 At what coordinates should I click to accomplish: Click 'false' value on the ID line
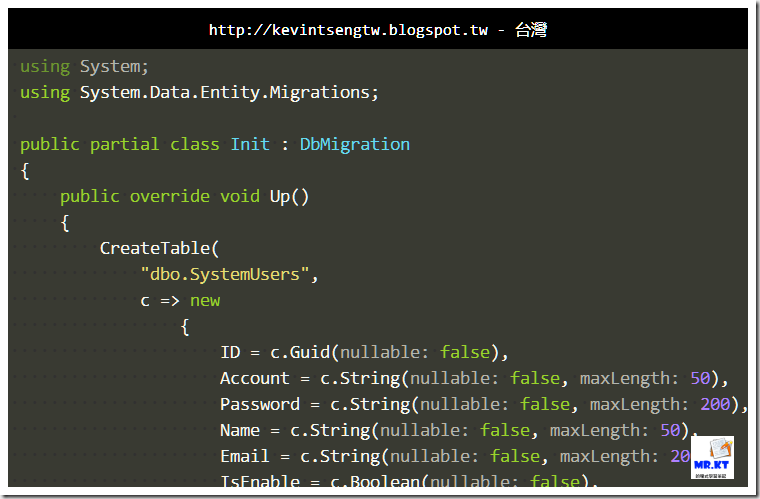tap(465, 353)
